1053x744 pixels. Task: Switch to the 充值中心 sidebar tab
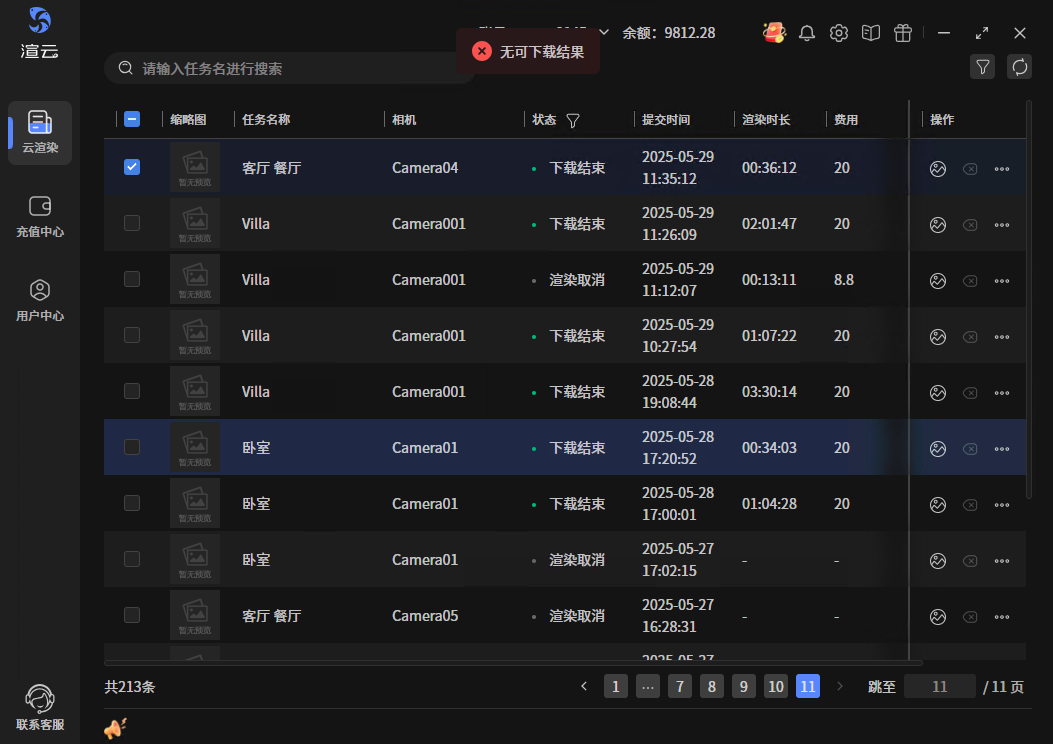(x=40, y=216)
